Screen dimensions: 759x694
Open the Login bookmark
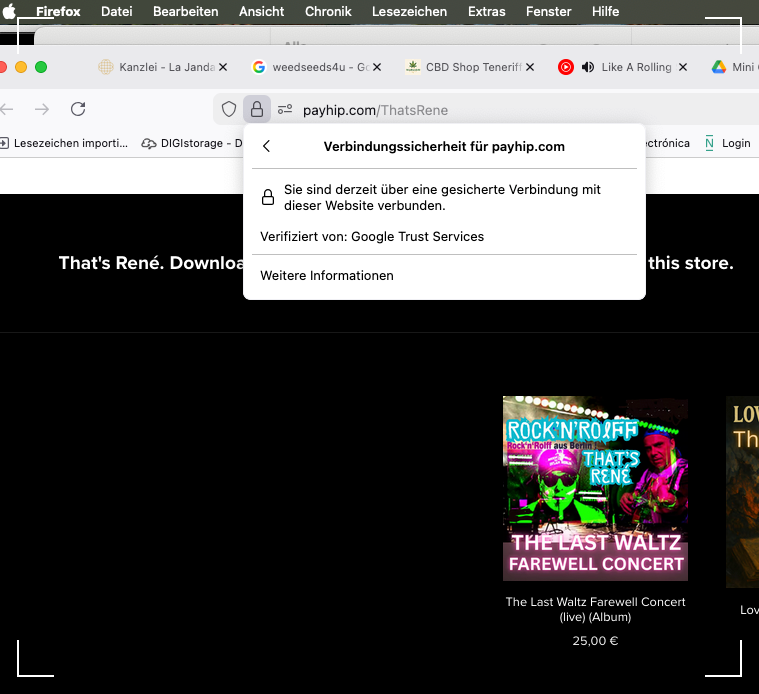coord(728,143)
